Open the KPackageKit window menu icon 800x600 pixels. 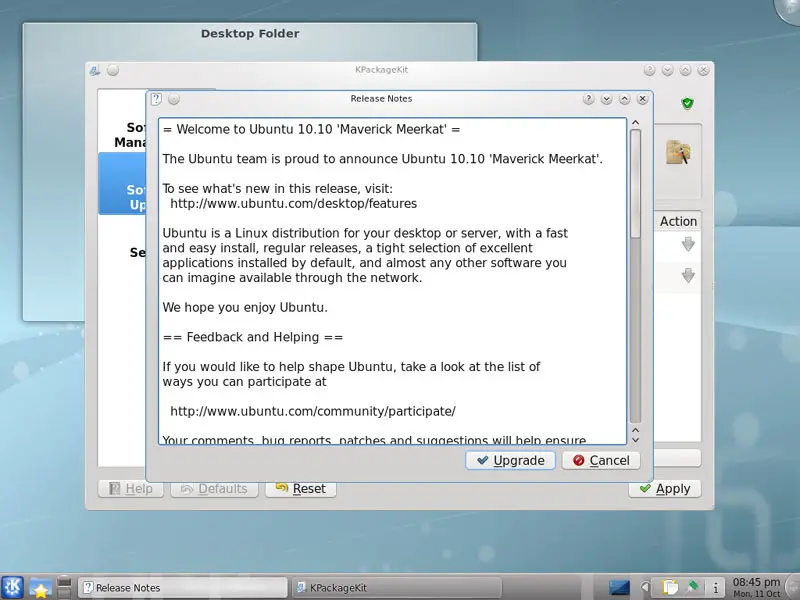click(x=95, y=70)
